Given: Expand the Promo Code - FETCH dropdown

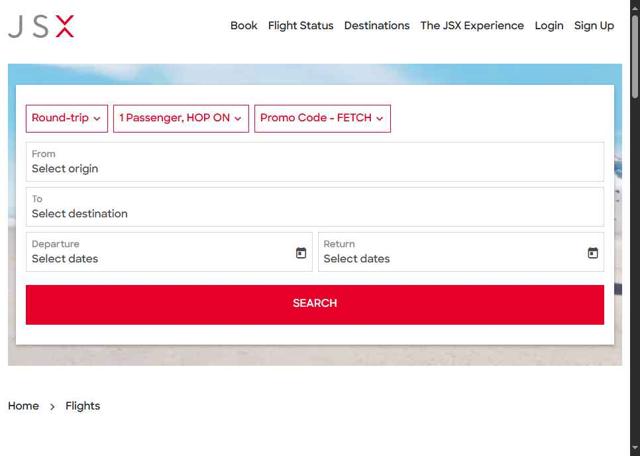Looking at the screenshot, I should point(322,118).
